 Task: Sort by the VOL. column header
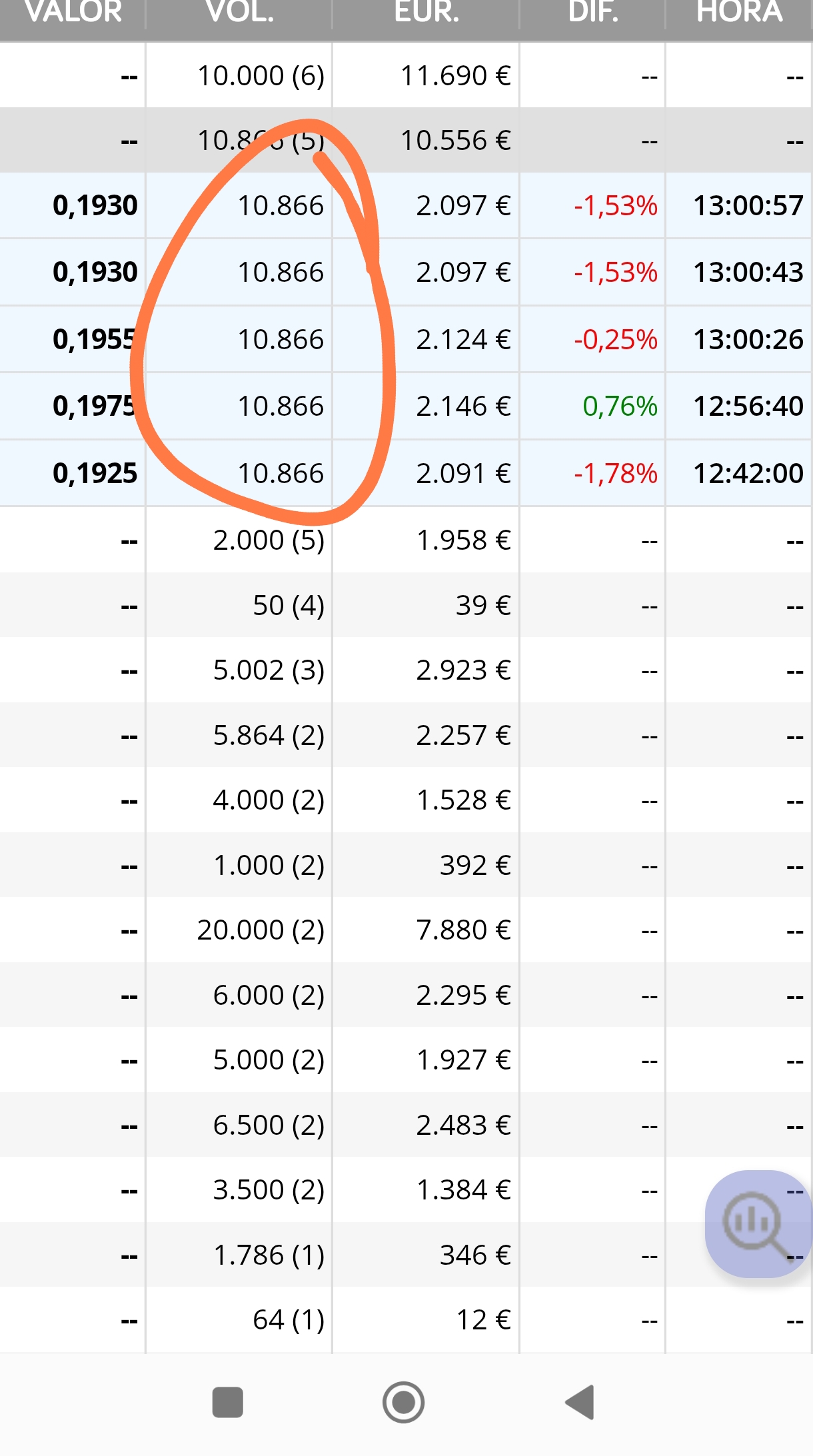coord(239,12)
